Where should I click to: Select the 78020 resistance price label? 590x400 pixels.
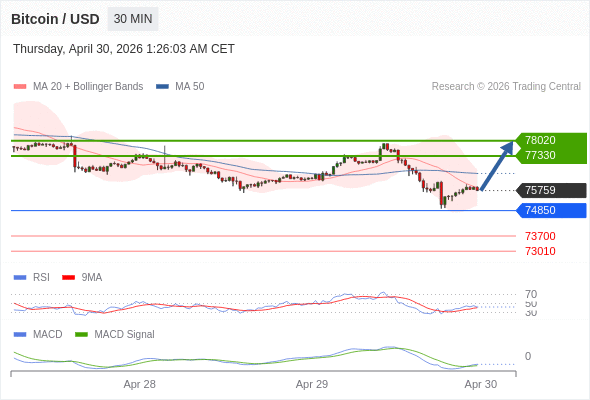point(540,140)
